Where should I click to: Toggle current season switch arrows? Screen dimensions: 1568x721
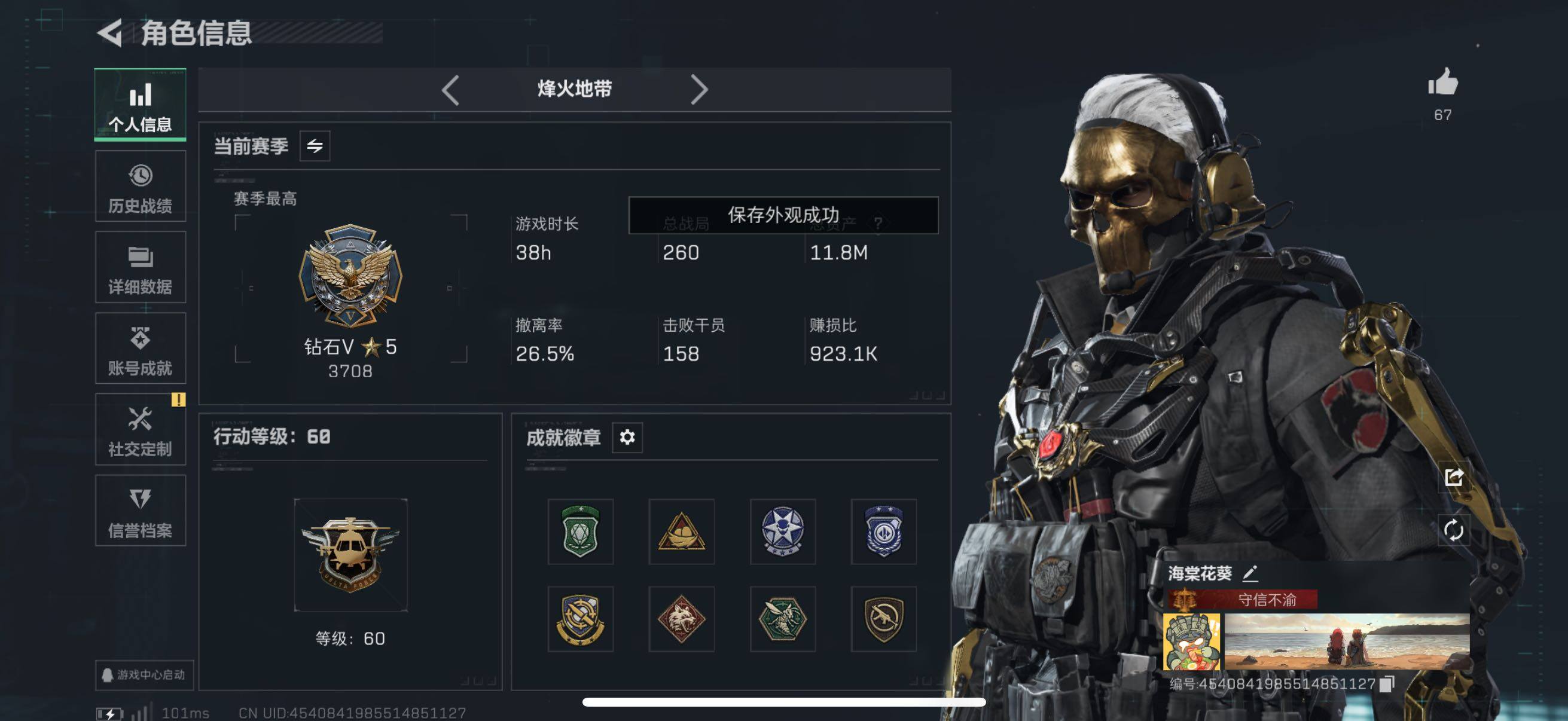click(x=315, y=146)
